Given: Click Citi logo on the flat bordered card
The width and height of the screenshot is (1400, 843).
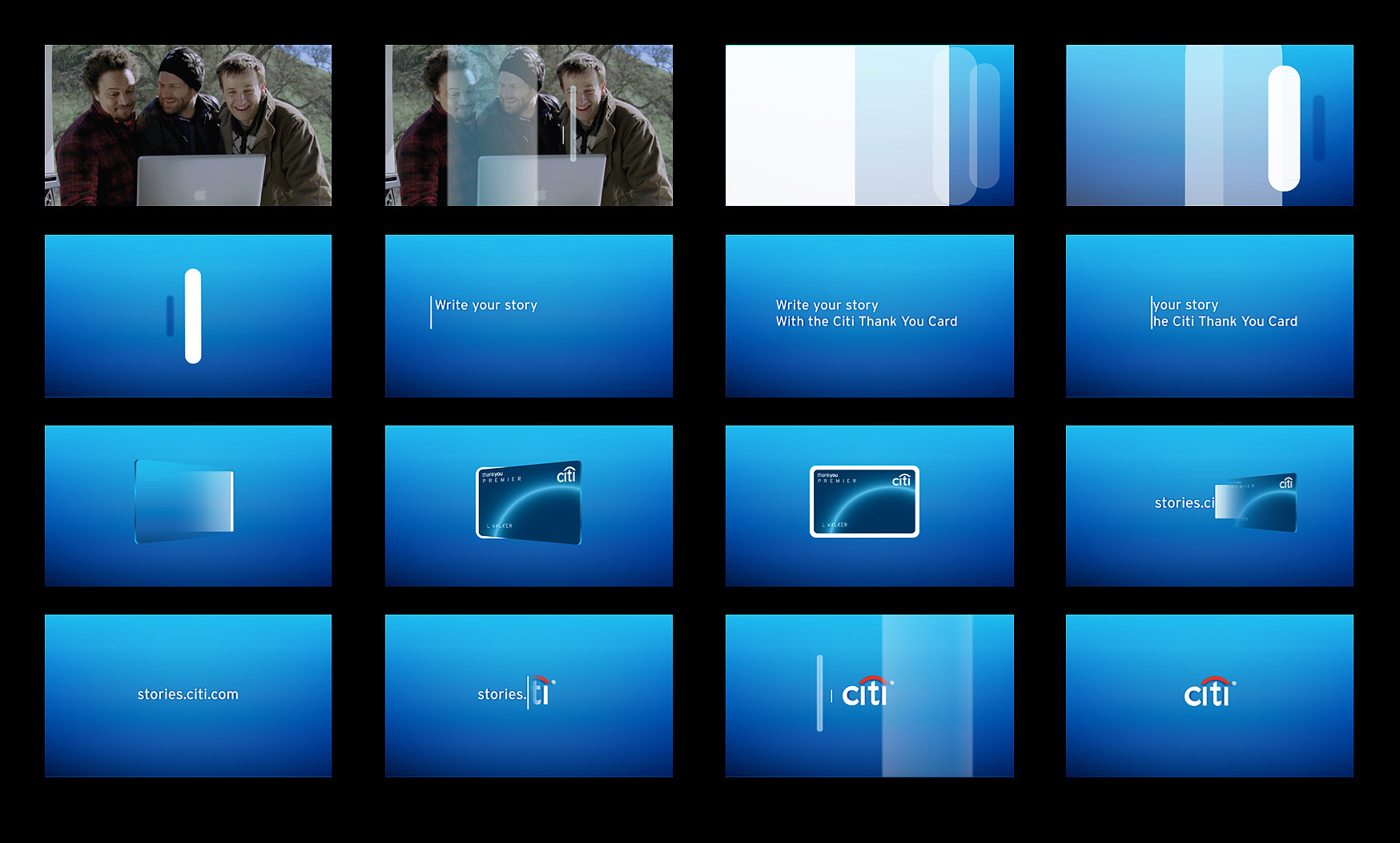Looking at the screenshot, I should (x=902, y=479).
